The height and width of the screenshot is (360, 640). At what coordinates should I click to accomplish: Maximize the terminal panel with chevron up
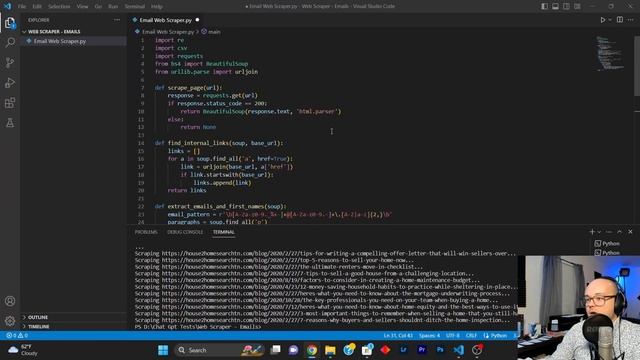620,232
